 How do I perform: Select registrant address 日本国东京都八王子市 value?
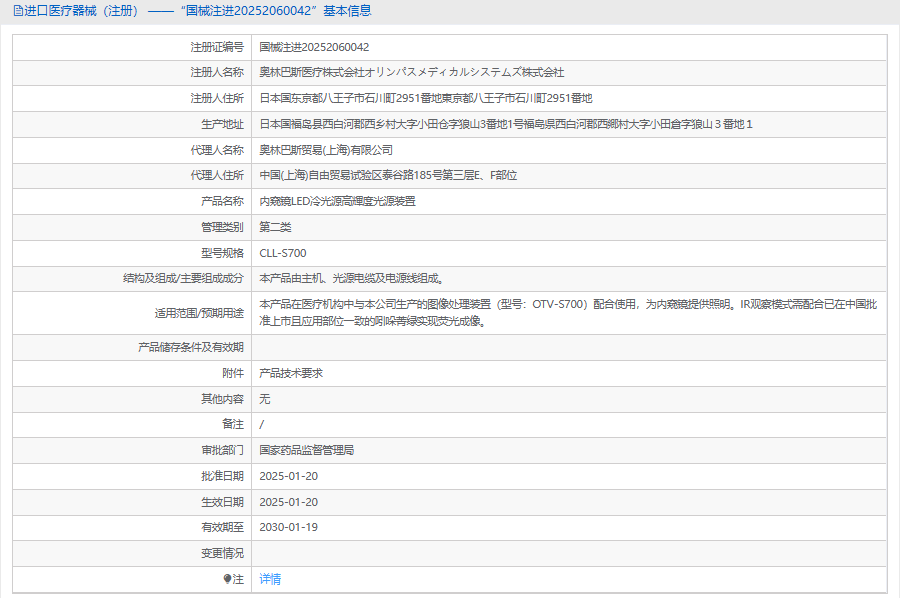[x=425, y=98]
